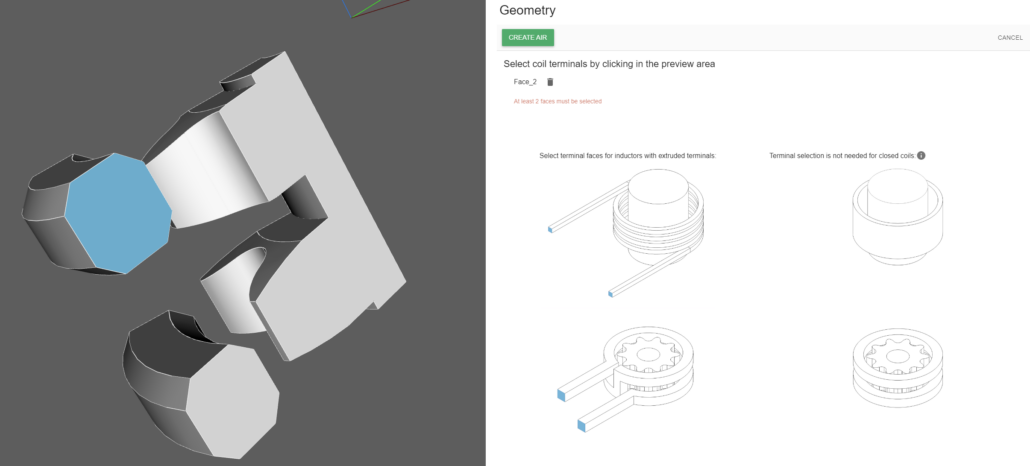Click the upper blue terminal end of toroid drawing
This screenshot has width=1030, height=466.
click(x=559, y=395)
